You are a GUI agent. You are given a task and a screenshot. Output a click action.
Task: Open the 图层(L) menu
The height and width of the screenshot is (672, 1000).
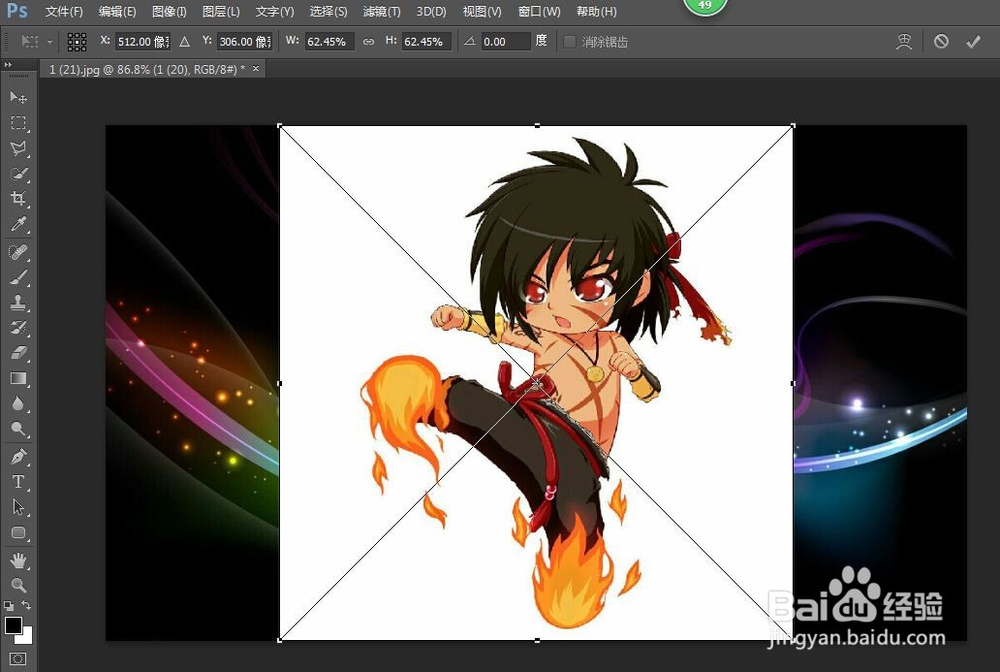point(221,11)
